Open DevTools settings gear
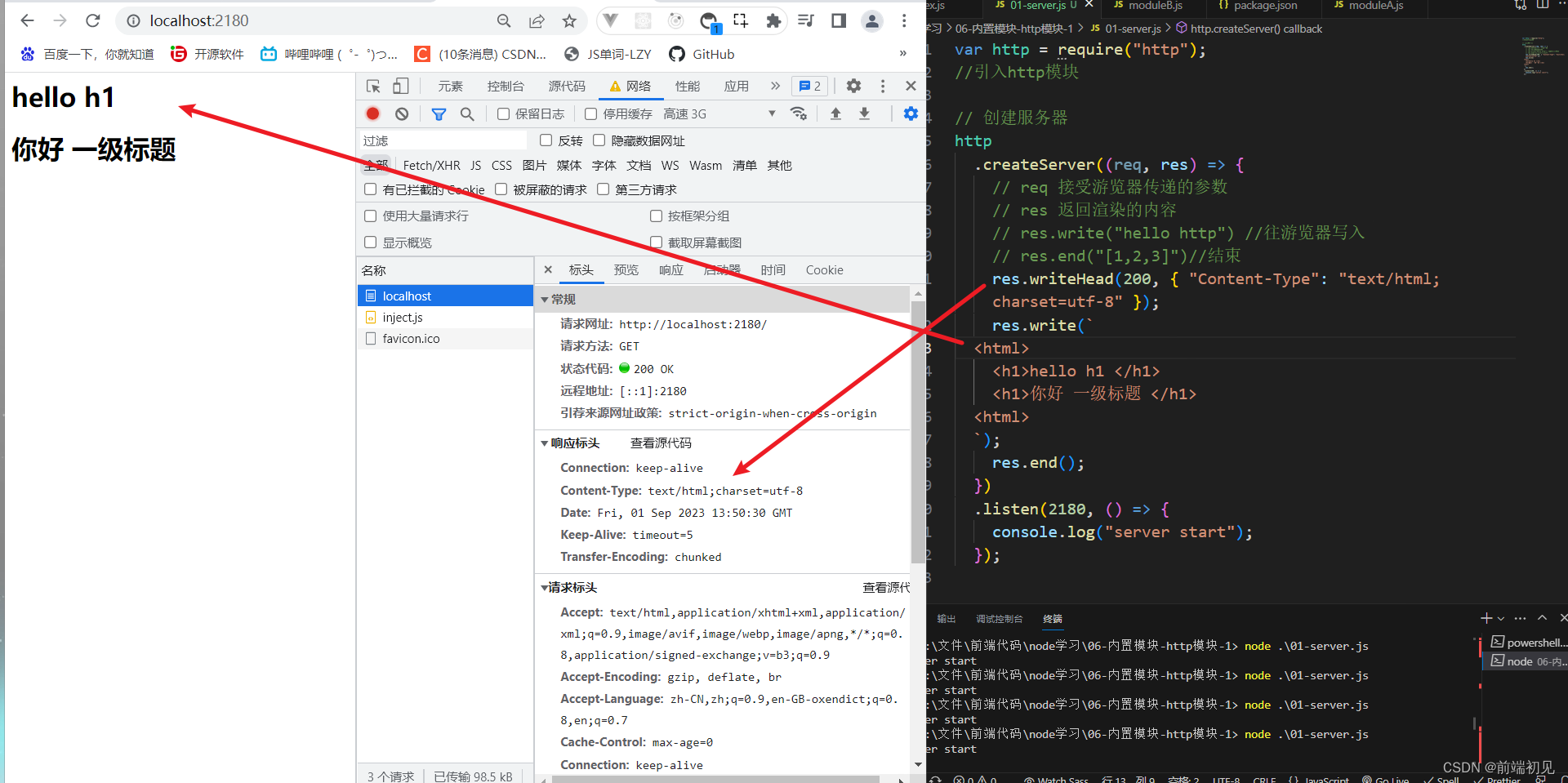Viewport: 1568px width, 783px height. [853, 86]
